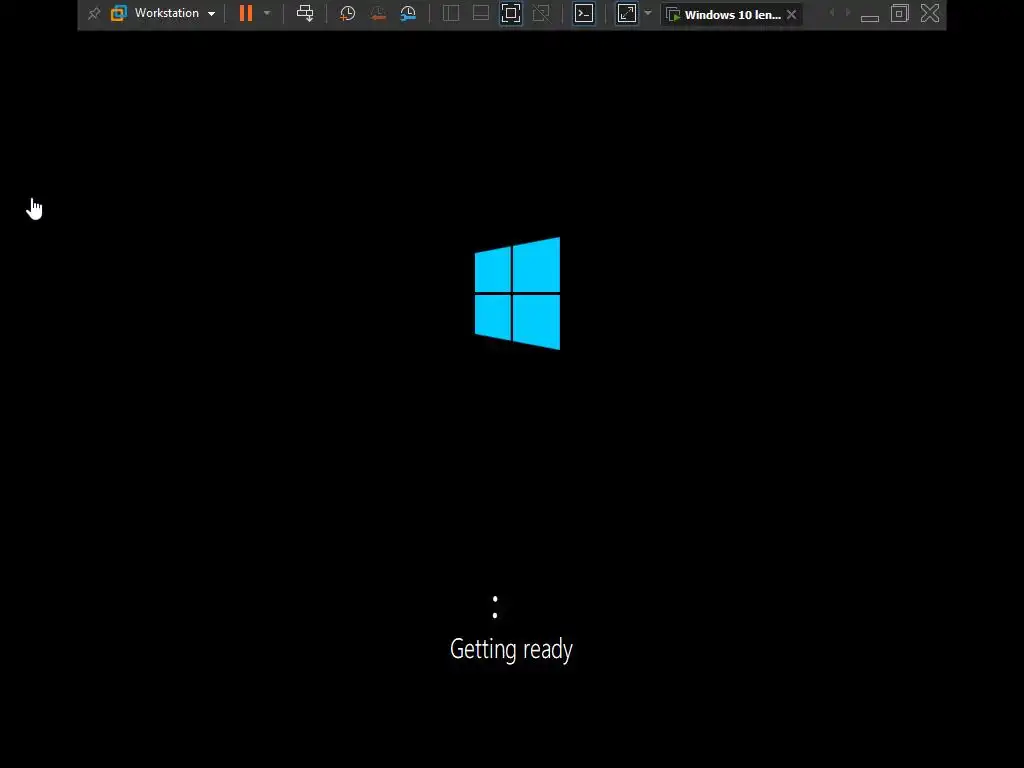The width and height of the screenshot is (1024, 768).
Task: Click the VMware Workstation logo icon
Action: pos(118,13)
